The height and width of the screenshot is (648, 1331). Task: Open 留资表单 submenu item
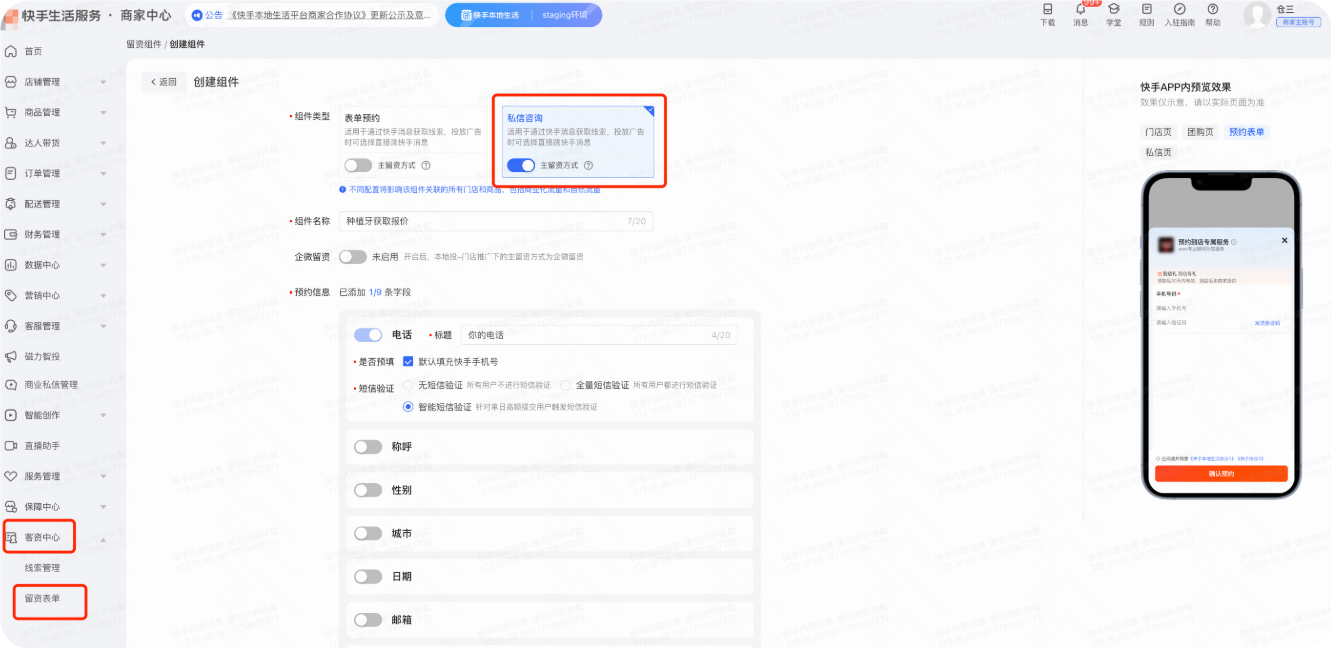(43, 598)
